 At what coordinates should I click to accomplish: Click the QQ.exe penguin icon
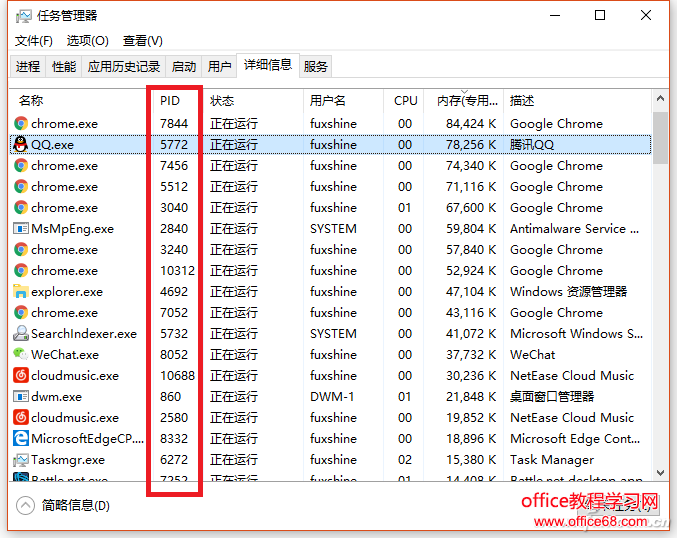pyautogui.click(x=20, y=144)
